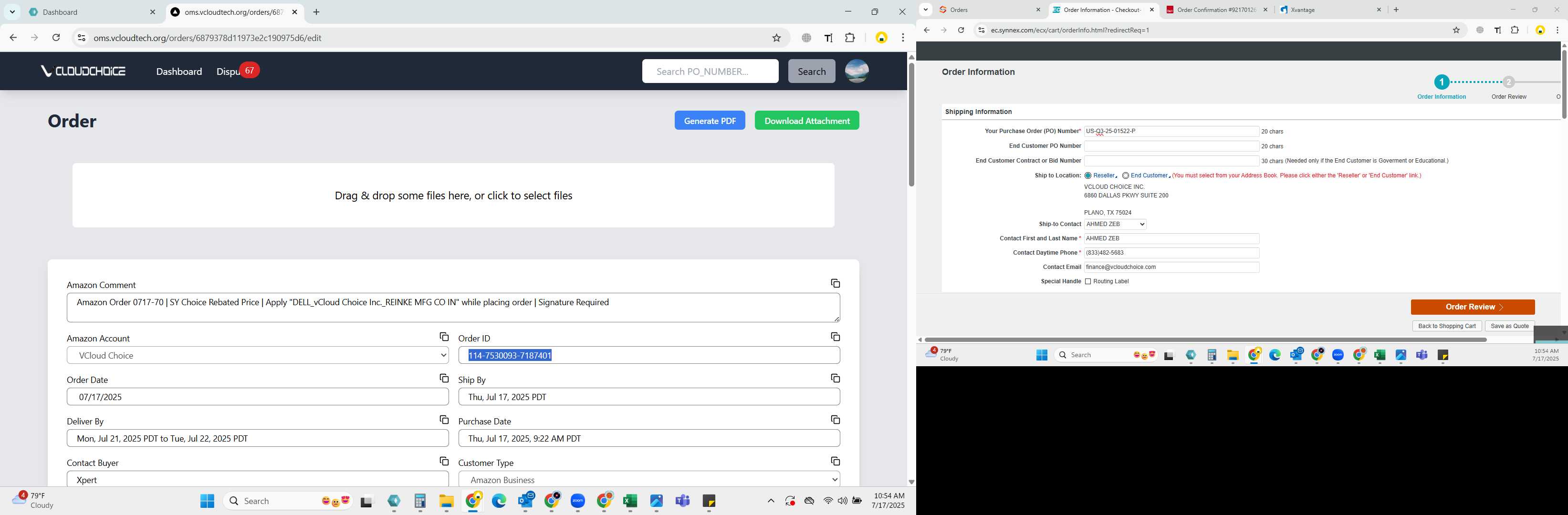
Task: Open the user avatar menu
Action: 857,71
